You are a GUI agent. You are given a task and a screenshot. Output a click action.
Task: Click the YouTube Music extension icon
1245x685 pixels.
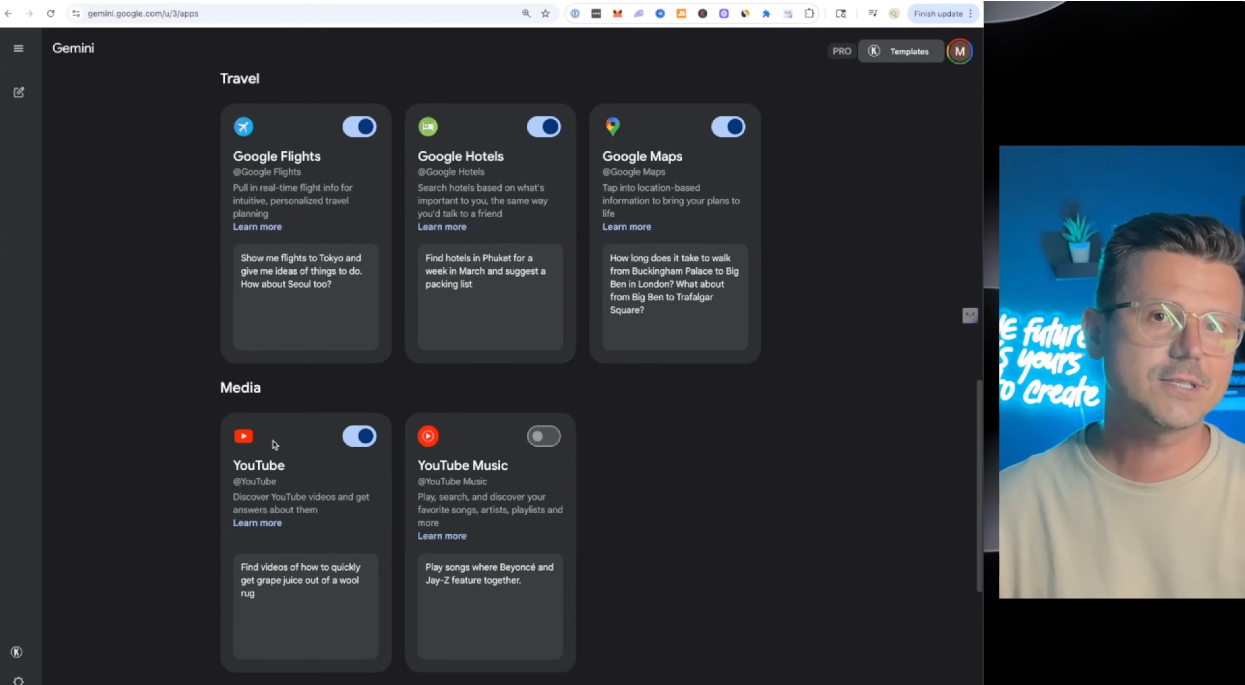tap(428, 436)
